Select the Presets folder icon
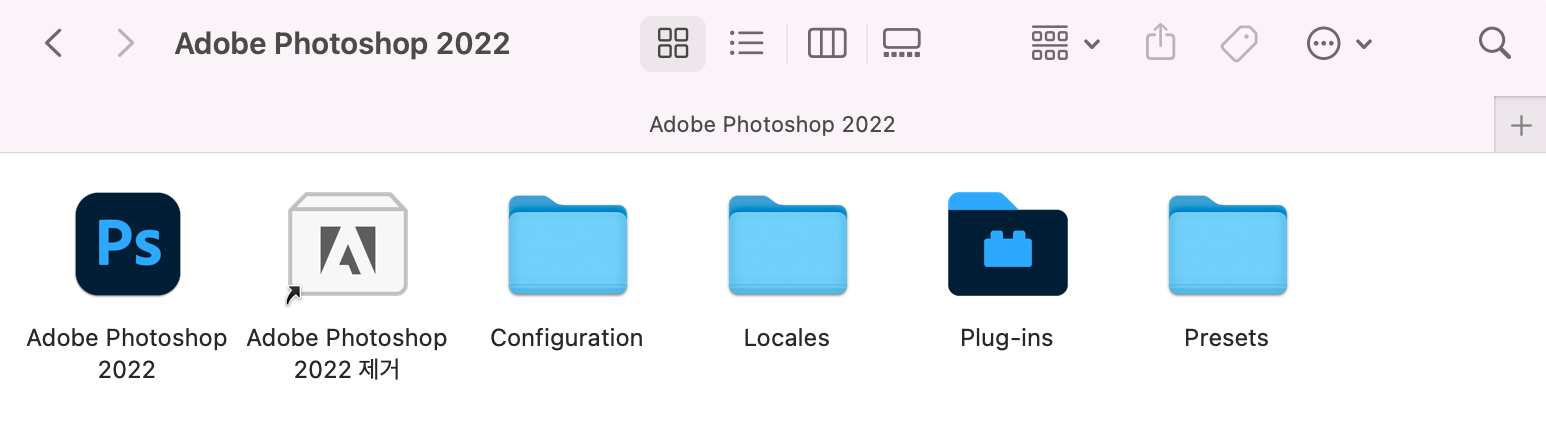The height and width of the screenshot is (424, 1546). click(x=1227, y=246)
